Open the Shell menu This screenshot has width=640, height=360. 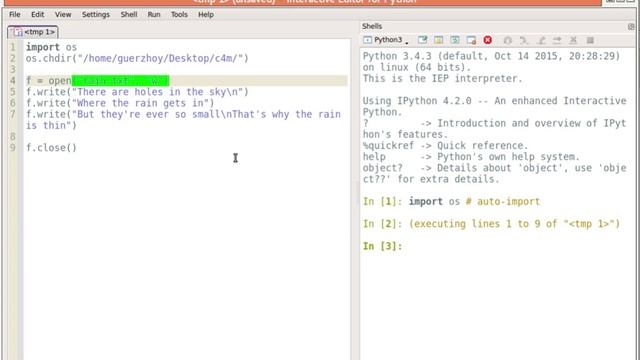(129, 15)
